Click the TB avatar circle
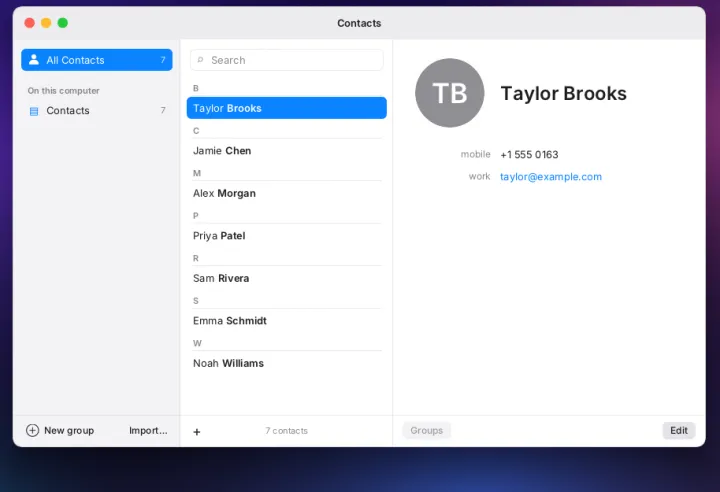The image size is (720, 492). (450, 93)
